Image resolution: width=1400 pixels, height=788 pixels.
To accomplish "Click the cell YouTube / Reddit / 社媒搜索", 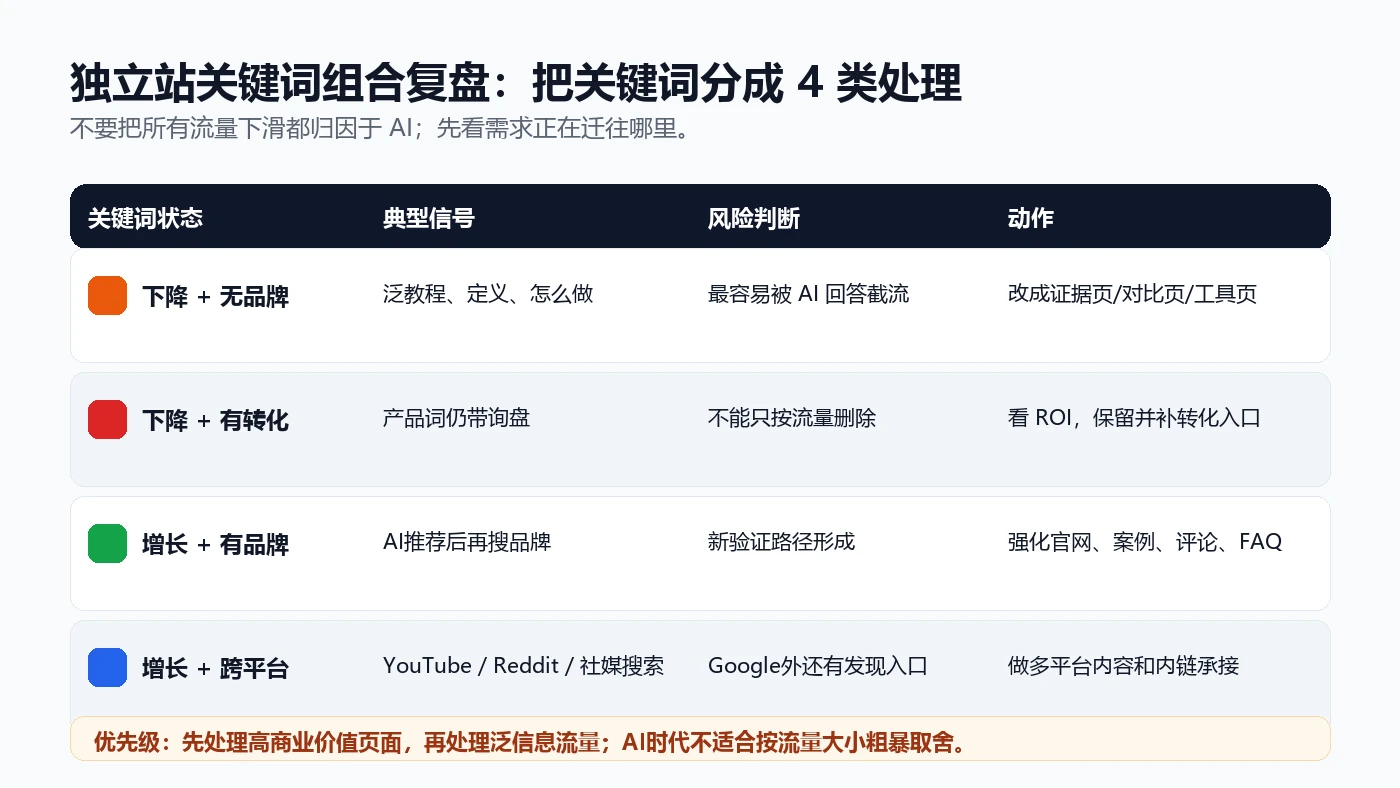I will [x=523, y=666].
